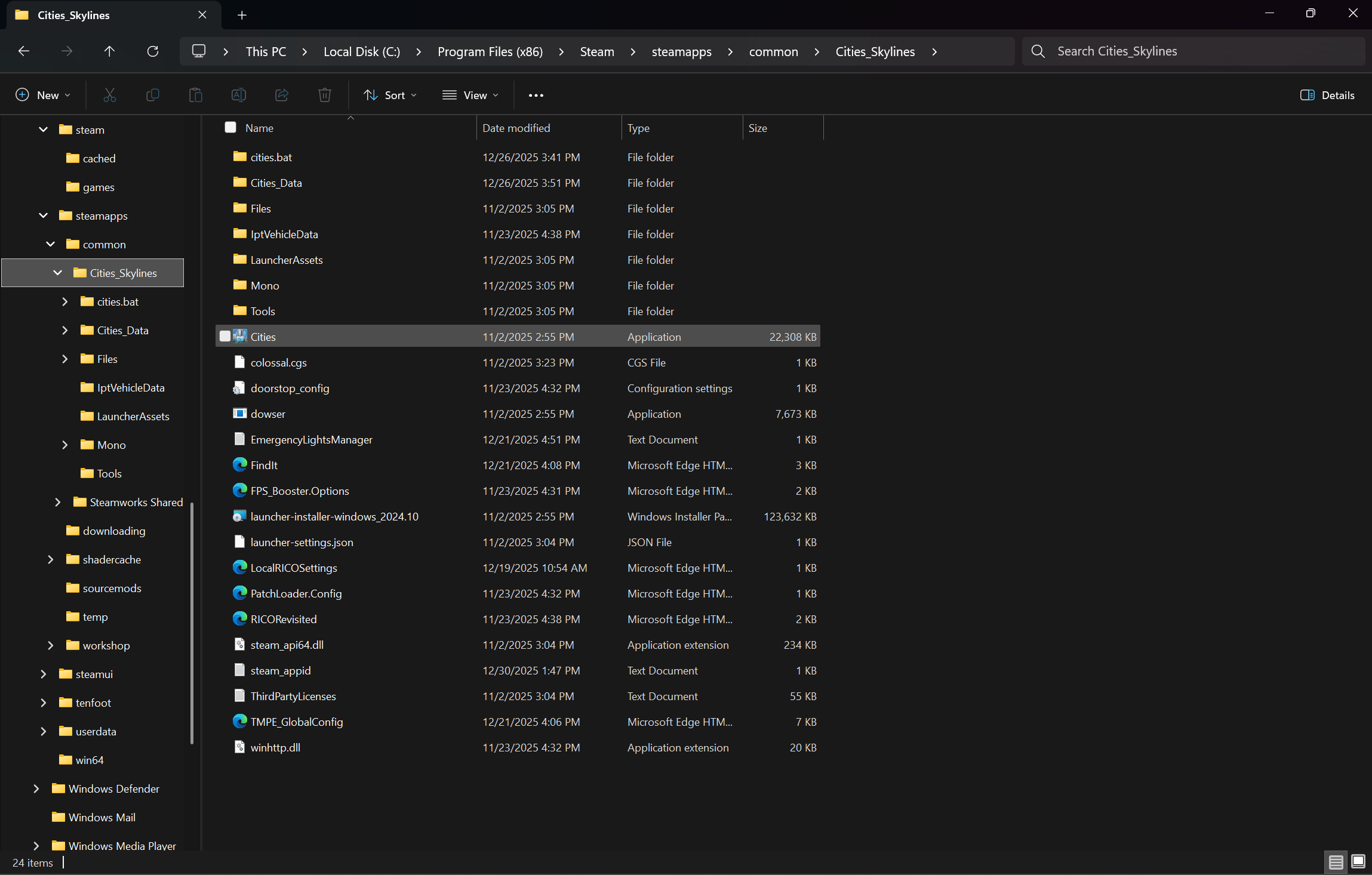Viewport: 1372px width, 875px height.
Task: Open the View options menu
Action: (470, 95)
